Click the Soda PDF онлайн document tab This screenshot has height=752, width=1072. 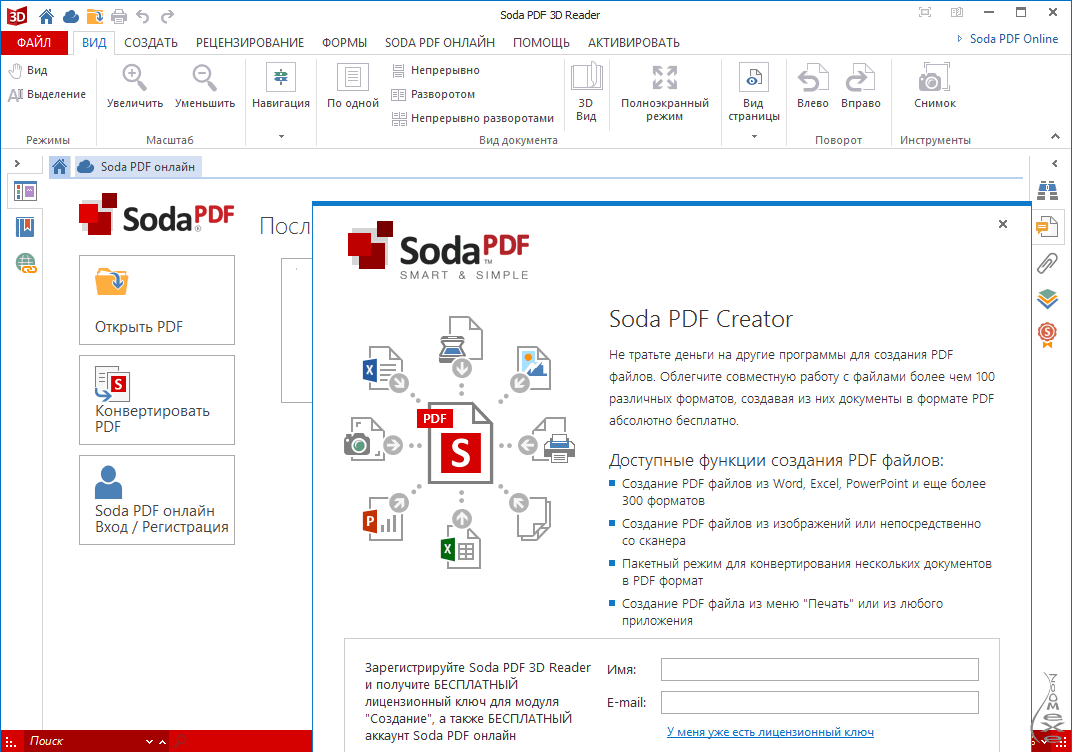[137, 167]
